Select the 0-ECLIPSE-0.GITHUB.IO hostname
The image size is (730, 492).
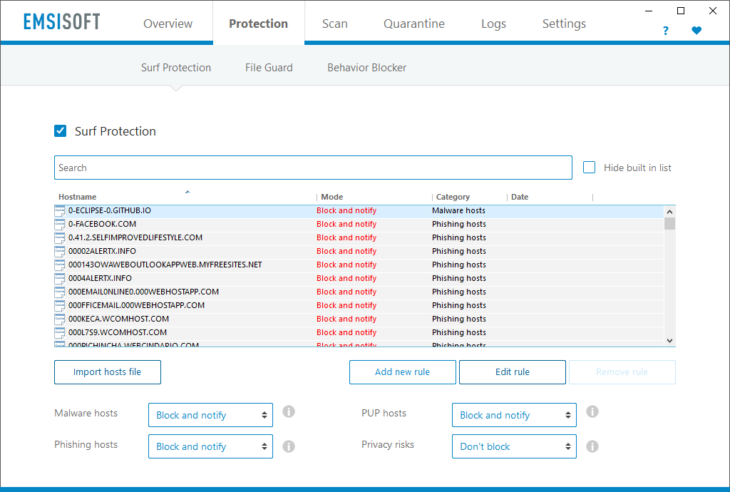[x=109, y=210]
